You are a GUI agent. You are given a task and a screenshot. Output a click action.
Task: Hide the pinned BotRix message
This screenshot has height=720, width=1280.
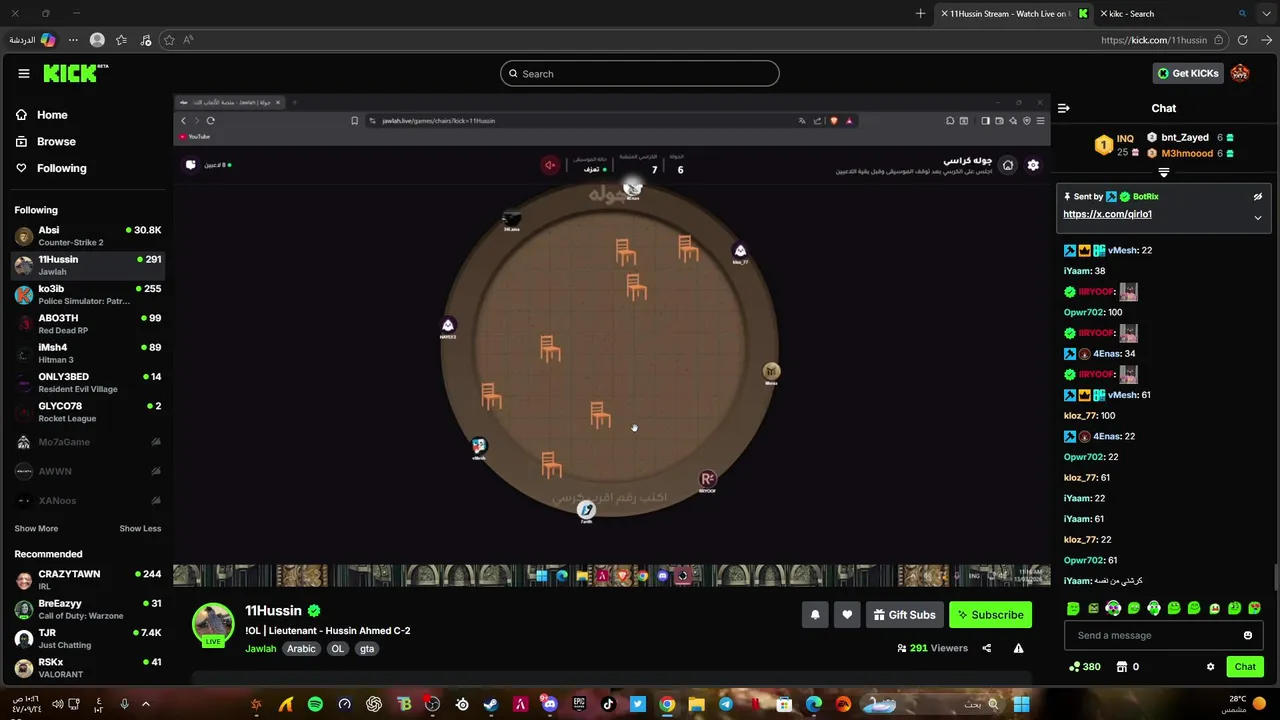[1258, 197]
